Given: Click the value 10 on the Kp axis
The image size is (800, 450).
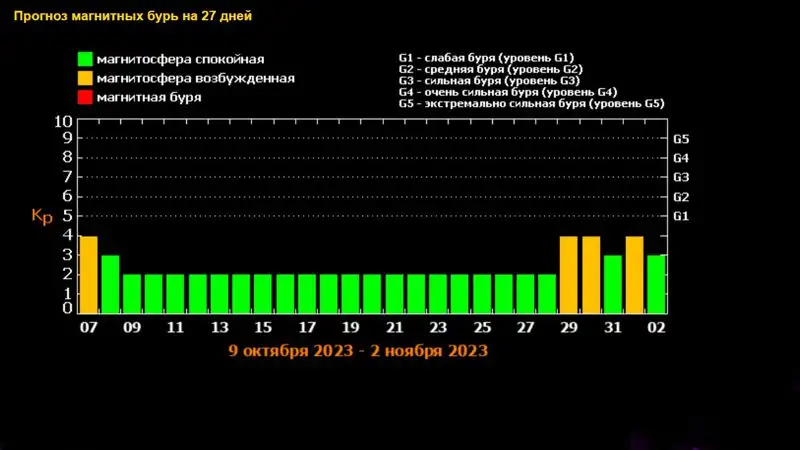Looking at the screenshot, I should [x=61, y=121].
